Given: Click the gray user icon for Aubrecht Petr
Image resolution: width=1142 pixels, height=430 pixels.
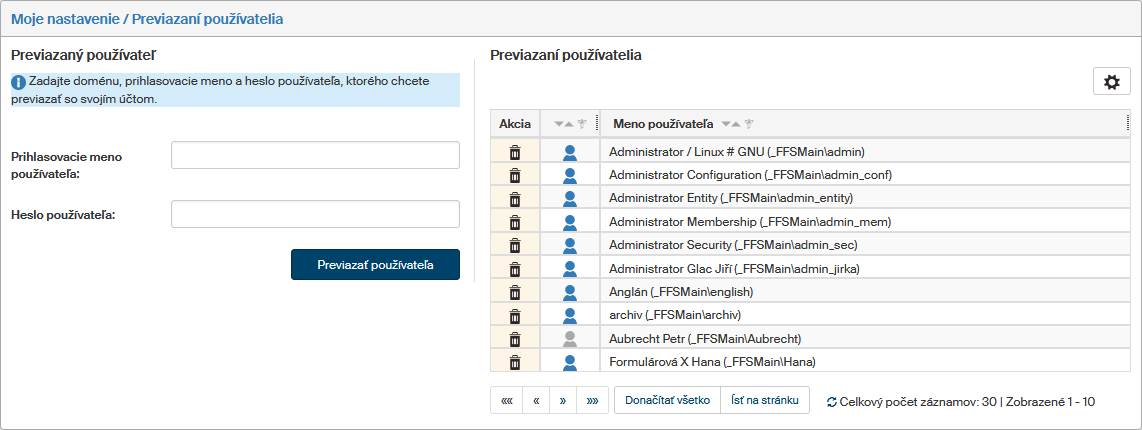Looking at the screenshot, I should click(x=570, y=339).
